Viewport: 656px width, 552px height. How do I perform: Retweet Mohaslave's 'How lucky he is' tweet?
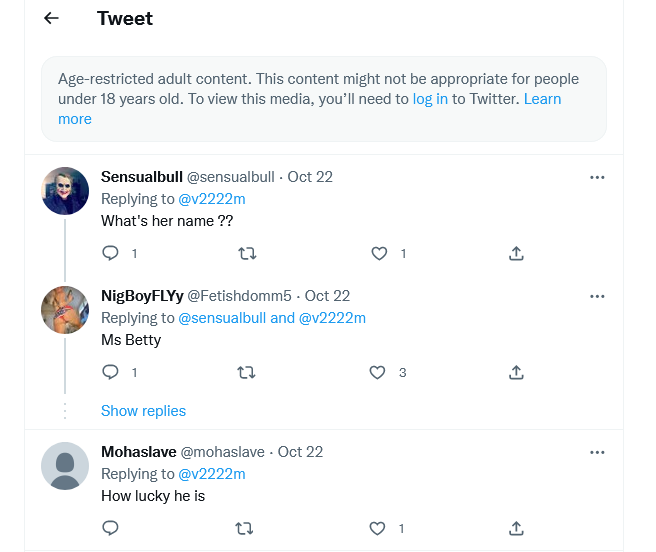click(x=244, y=528)
